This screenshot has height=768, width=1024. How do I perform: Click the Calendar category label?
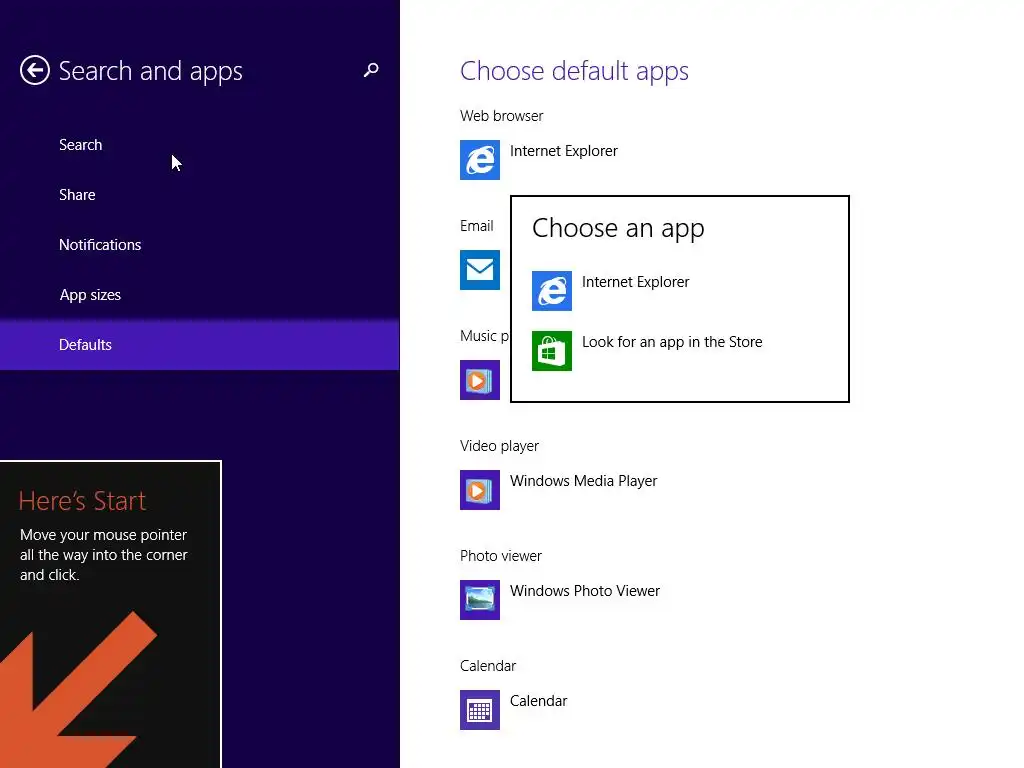[x=488, y=666]
